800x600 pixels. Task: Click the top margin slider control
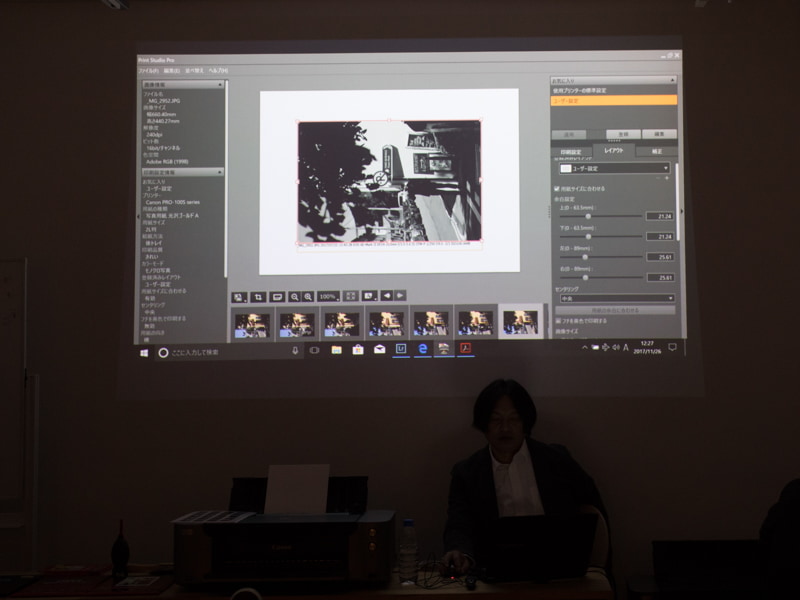(589, 216)
